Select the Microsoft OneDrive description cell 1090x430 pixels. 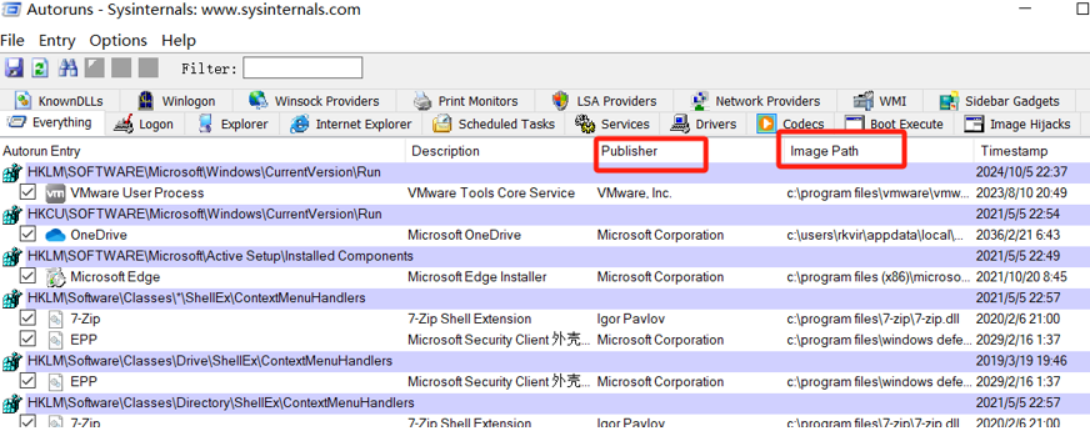click(x=464, y=235)
